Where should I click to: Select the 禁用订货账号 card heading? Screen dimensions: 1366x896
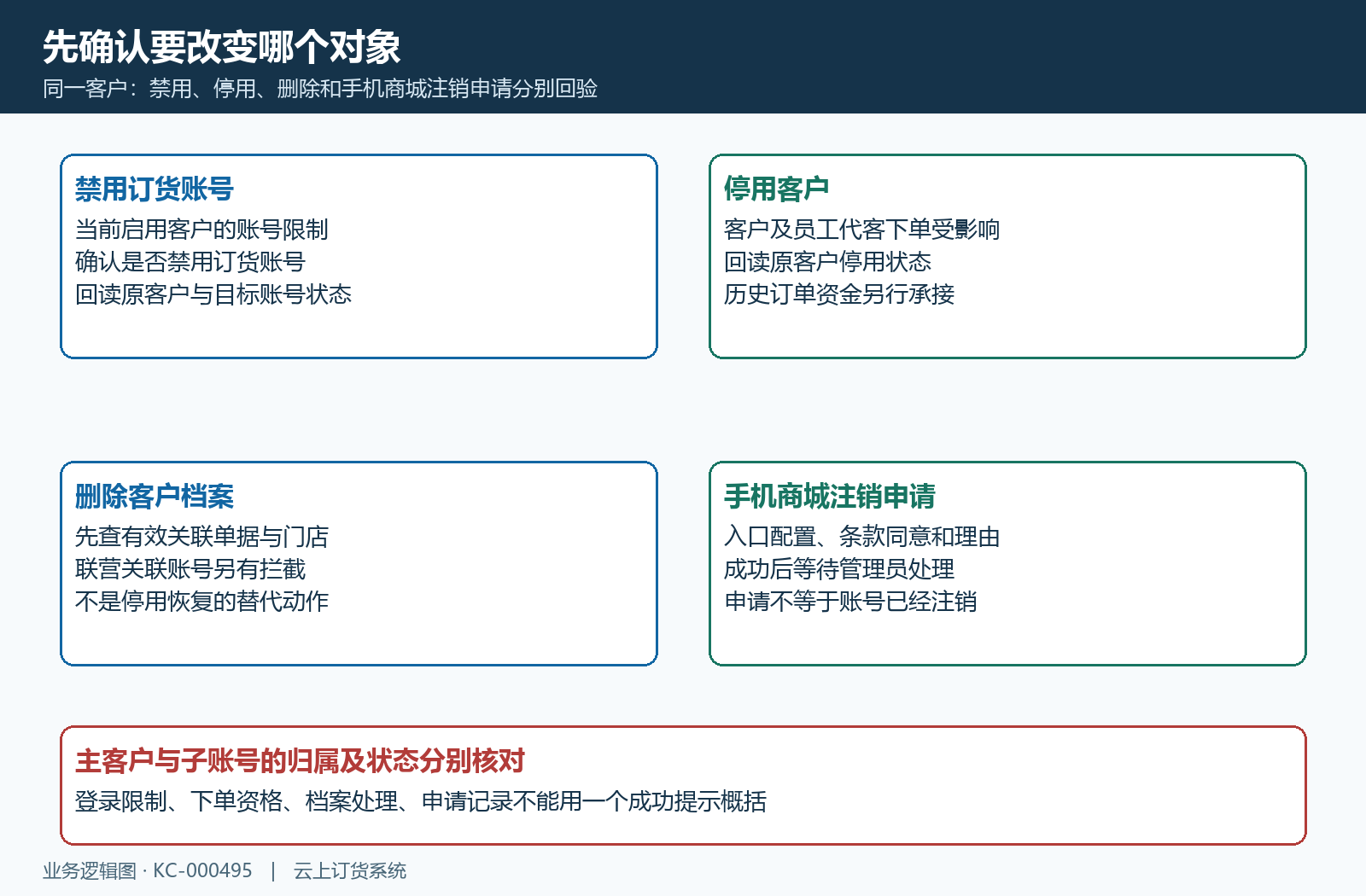click(155, 189)
